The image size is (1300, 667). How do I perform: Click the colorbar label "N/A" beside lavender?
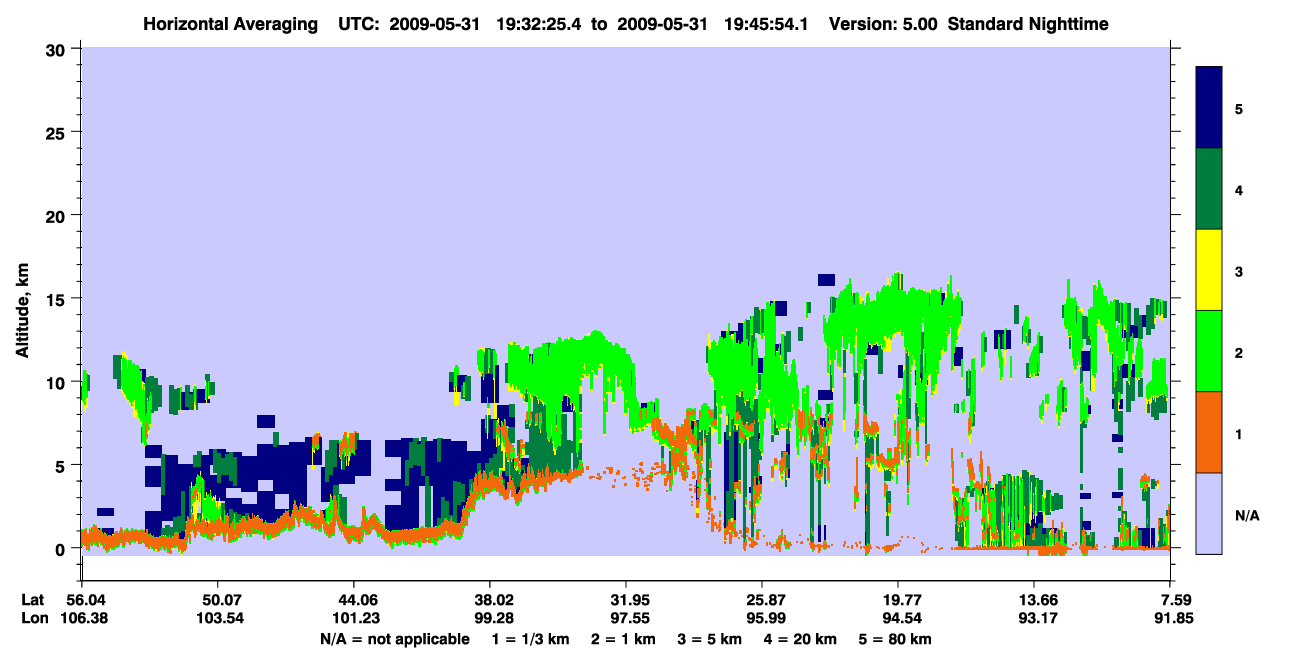(x=1246, y=516)
